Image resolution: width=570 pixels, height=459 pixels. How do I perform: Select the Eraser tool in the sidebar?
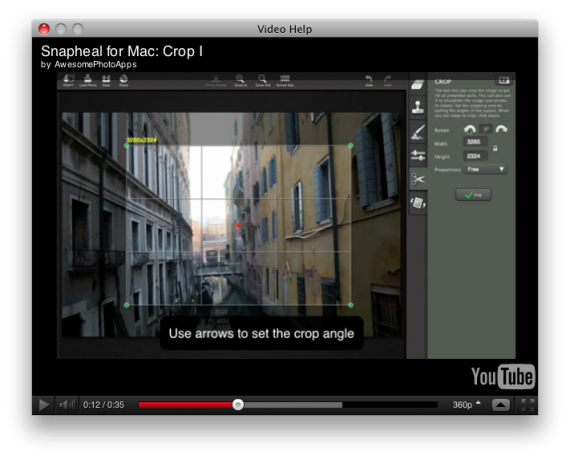point(418,85)
